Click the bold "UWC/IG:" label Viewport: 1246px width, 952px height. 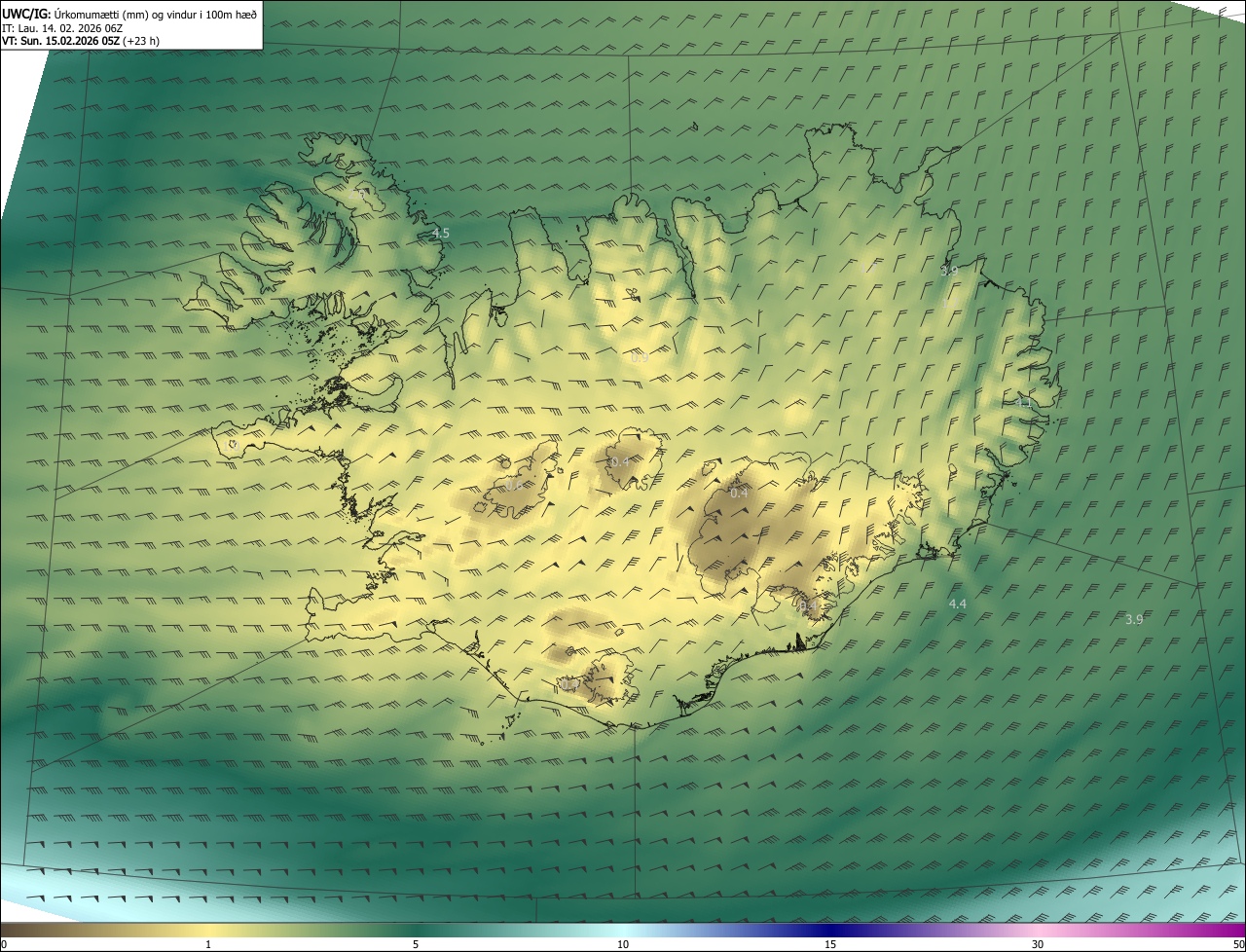pyautogui.click(x=26, y=14)
